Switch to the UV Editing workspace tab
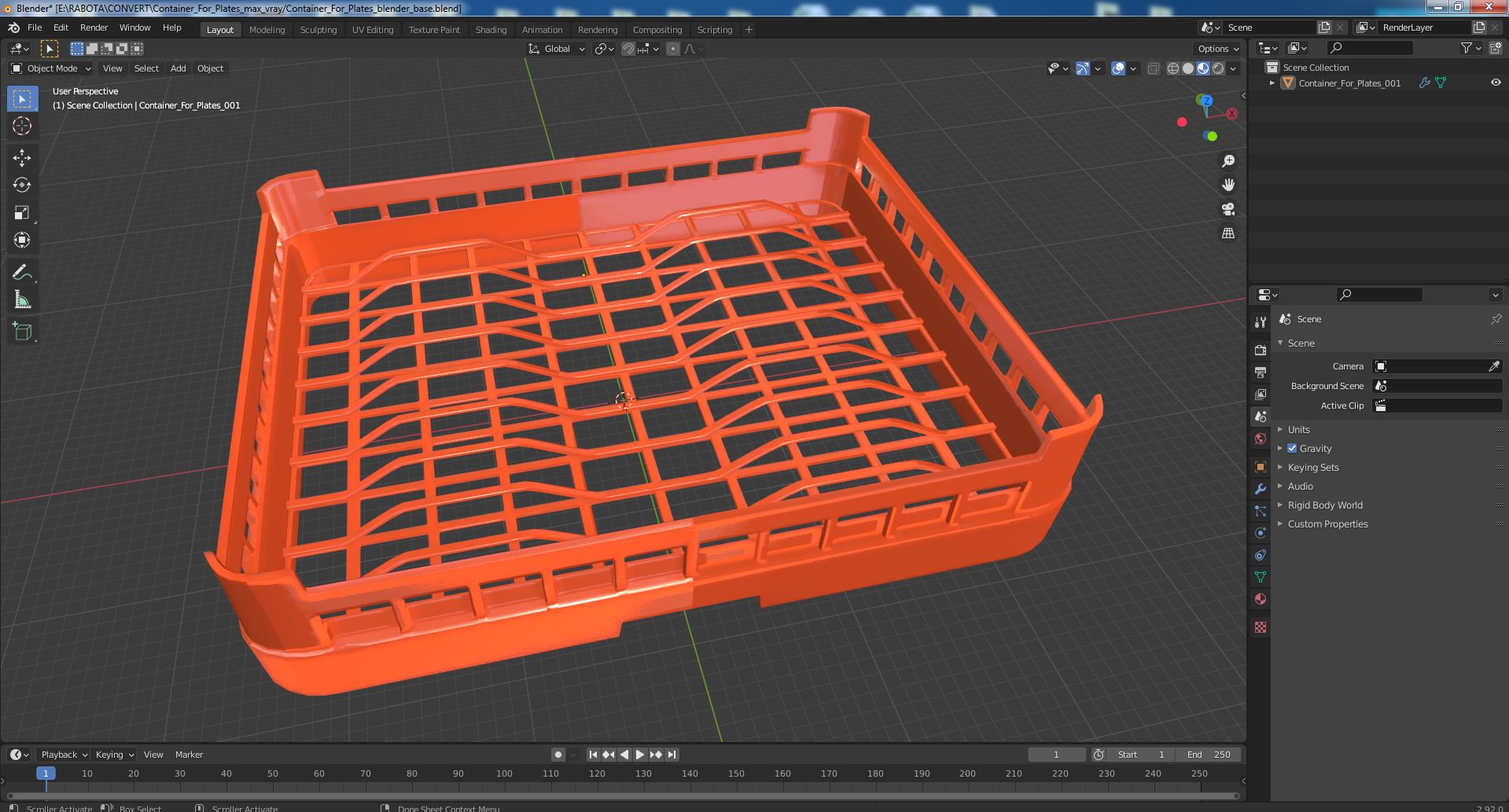The width and height of the screenshot is (1509, 812). pyautogui.click(x=373, y=30)
